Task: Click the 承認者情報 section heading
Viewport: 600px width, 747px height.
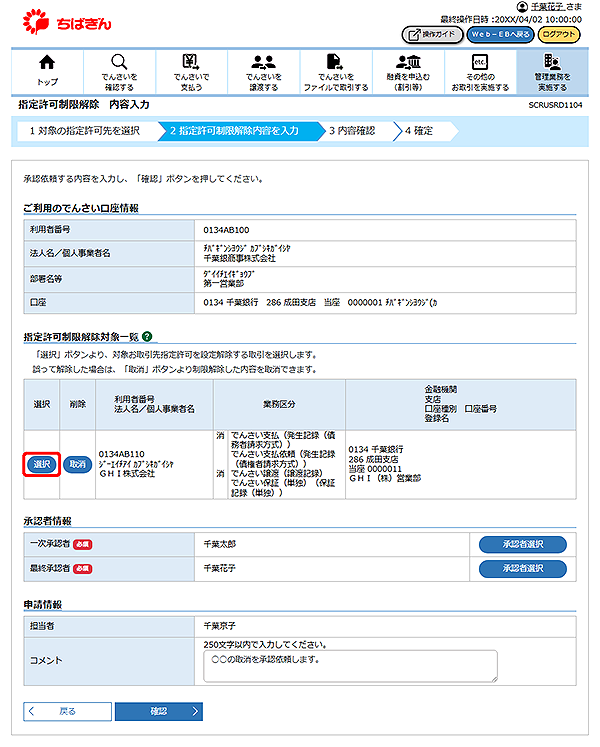Action: pyautogui.click(x=48, y=521)
